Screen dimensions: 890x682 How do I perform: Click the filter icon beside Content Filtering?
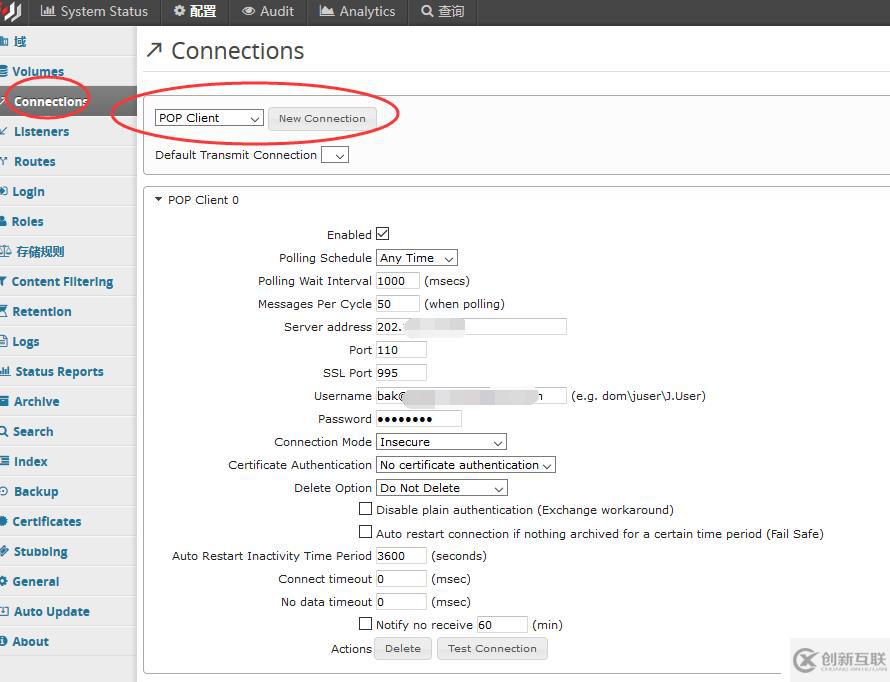pyautogui.click(x=3, y=281)
